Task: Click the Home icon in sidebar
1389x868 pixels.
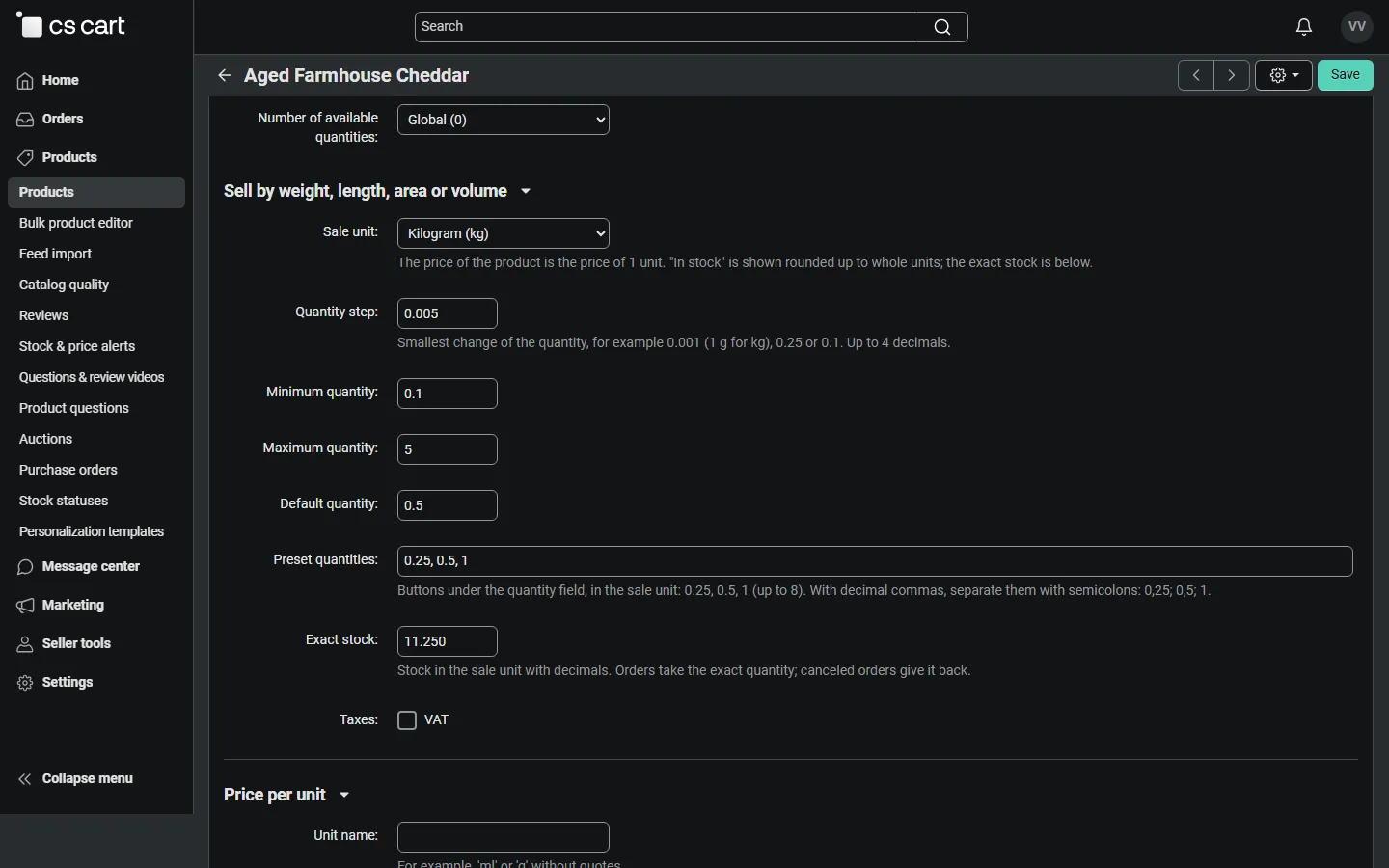Action: tap(25, 81)
